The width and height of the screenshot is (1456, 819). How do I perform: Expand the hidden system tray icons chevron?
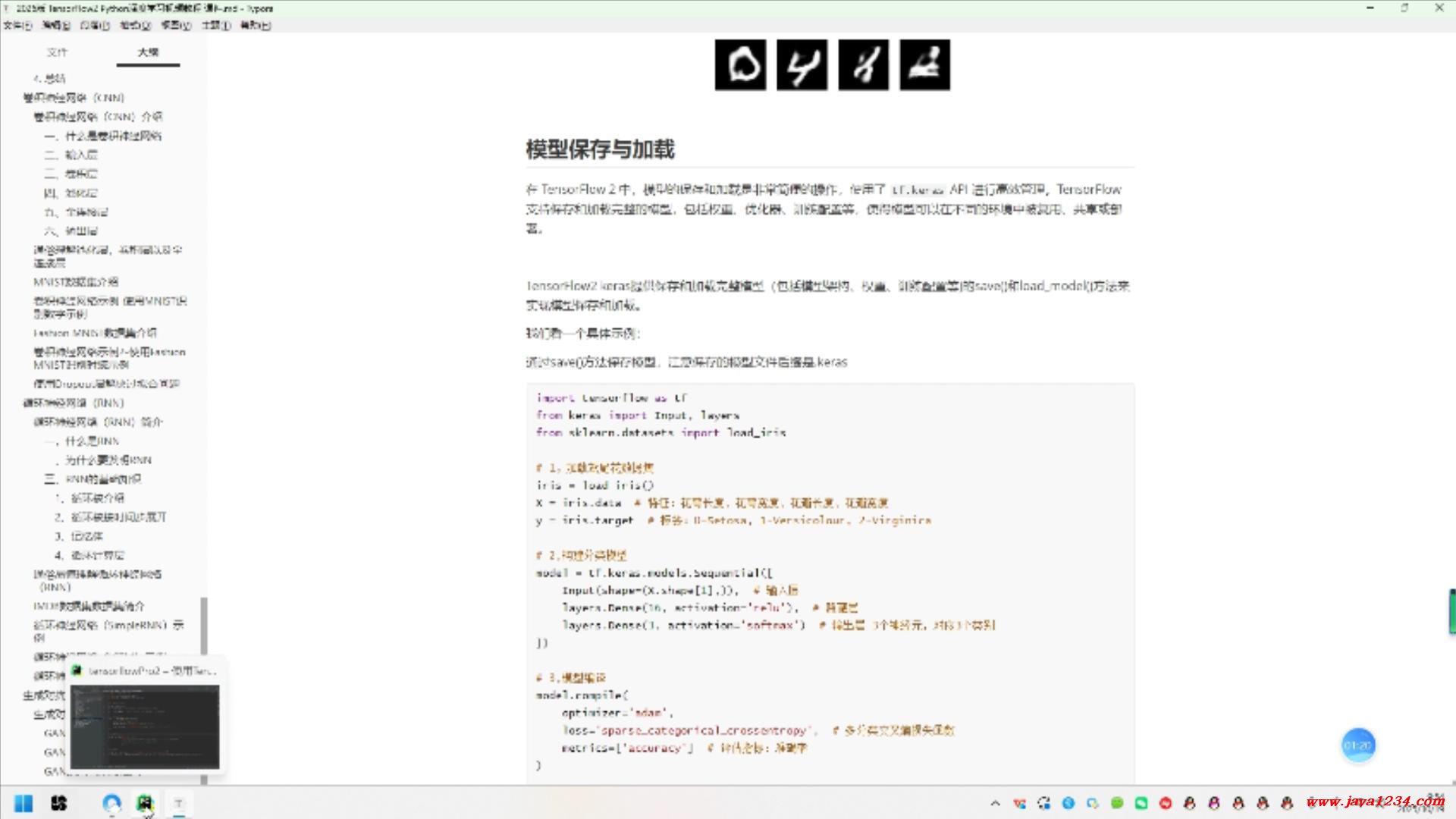point(996,803)
